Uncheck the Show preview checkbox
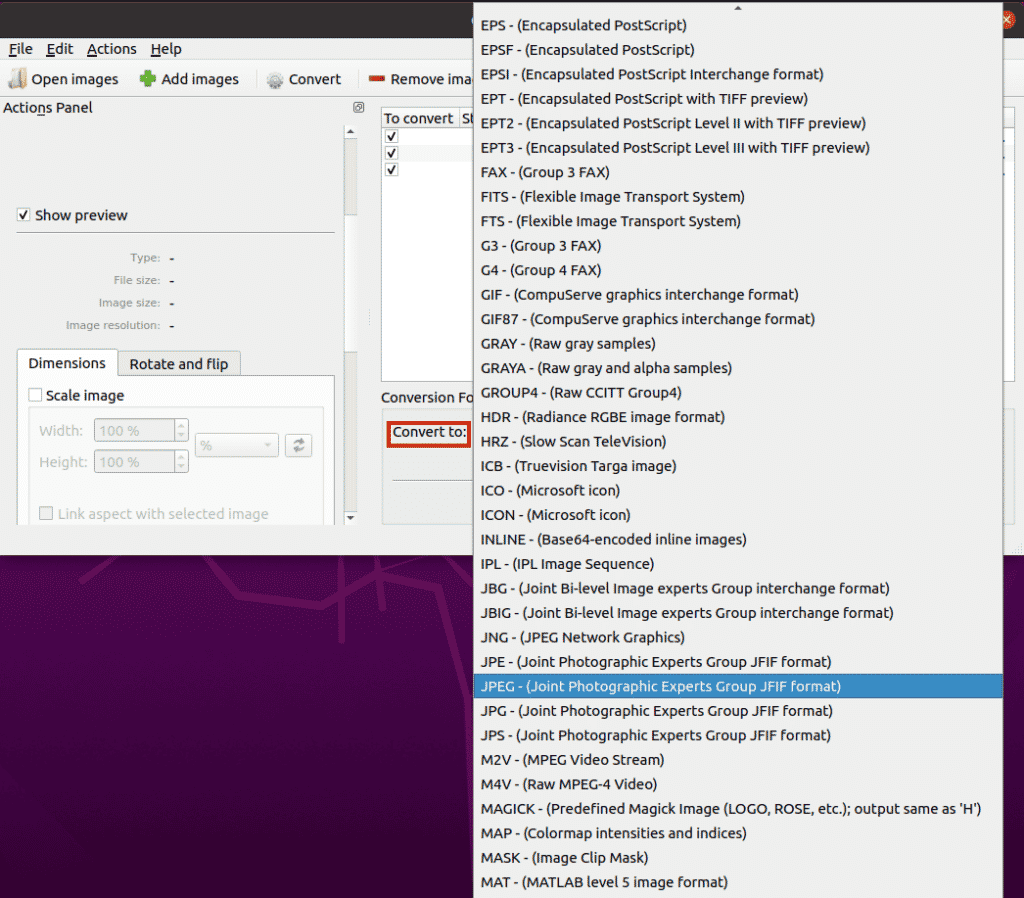Viewport: 1024px width, 898px height. pyautogui.click(x=22, y=215)
